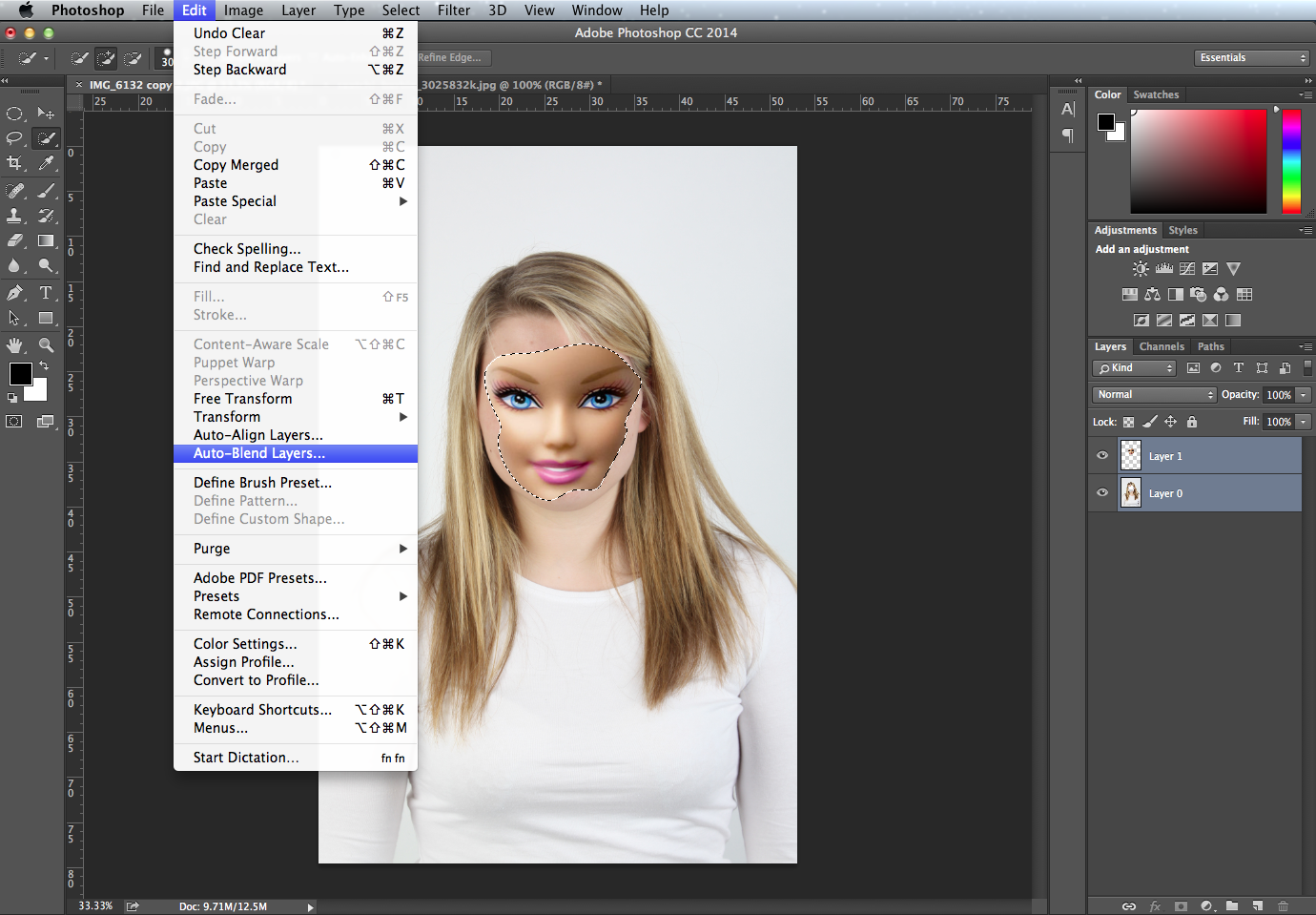Open the layer Opacity slider dropdown

(x=1303, y=395)
